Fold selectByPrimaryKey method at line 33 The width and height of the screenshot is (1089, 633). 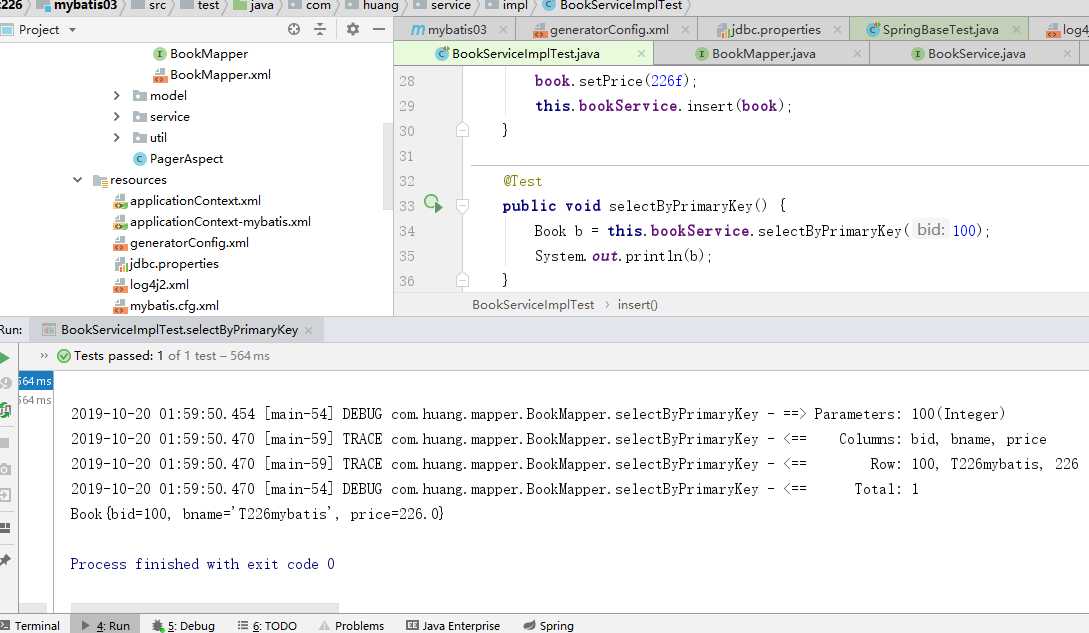point(462,205)
